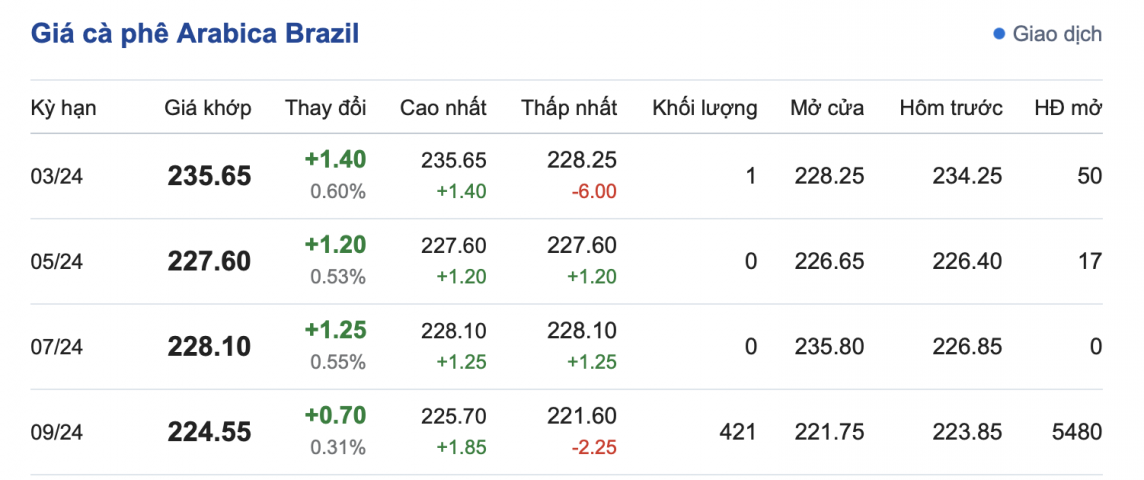Image resolution: width=1144 pixels, height=480 pixels.
Task: Click the Giá khớp column header
Action: pos(208,108)
